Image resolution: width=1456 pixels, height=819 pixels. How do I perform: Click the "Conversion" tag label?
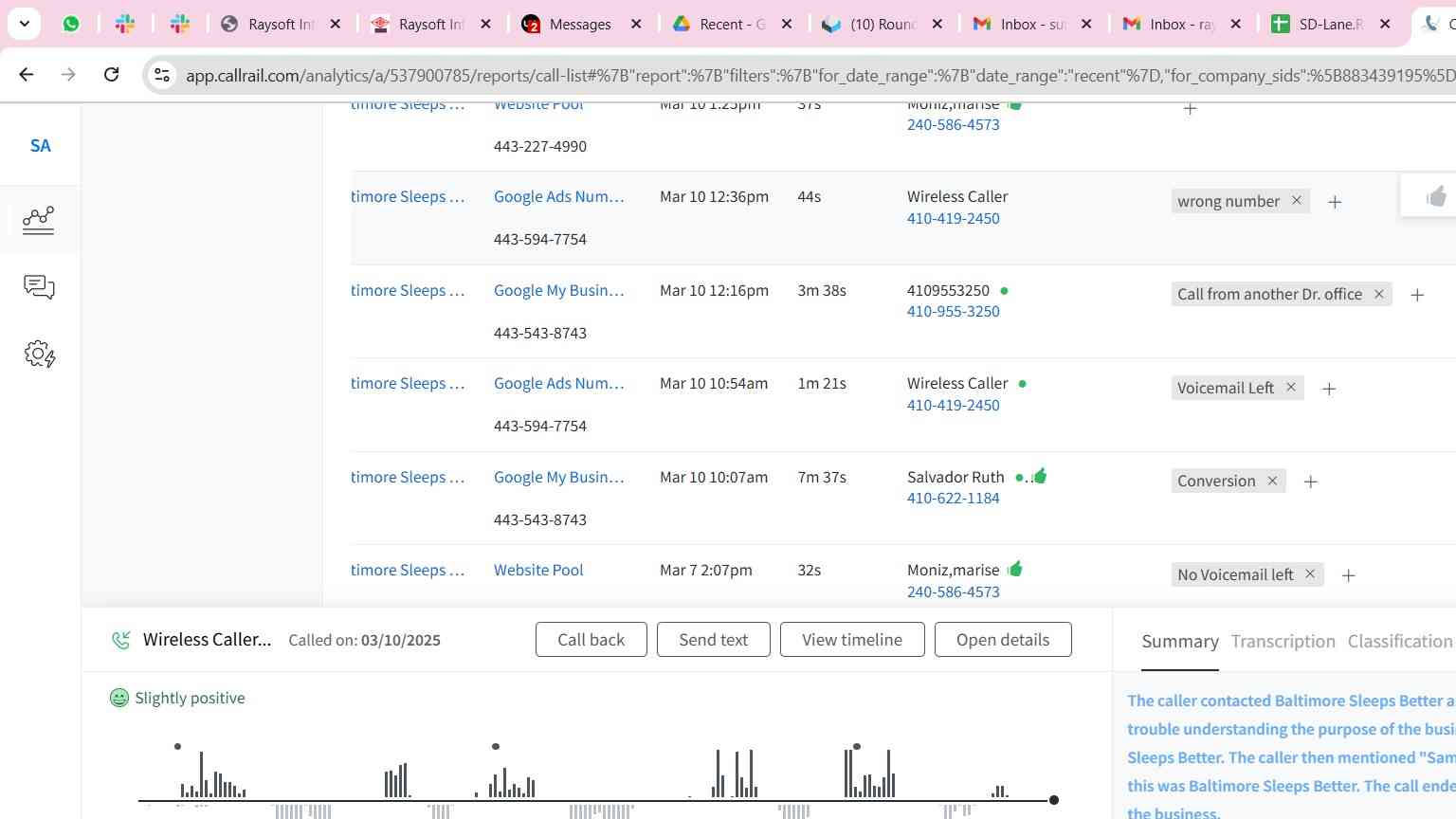pyautogui.click(x=1216, y=481)
